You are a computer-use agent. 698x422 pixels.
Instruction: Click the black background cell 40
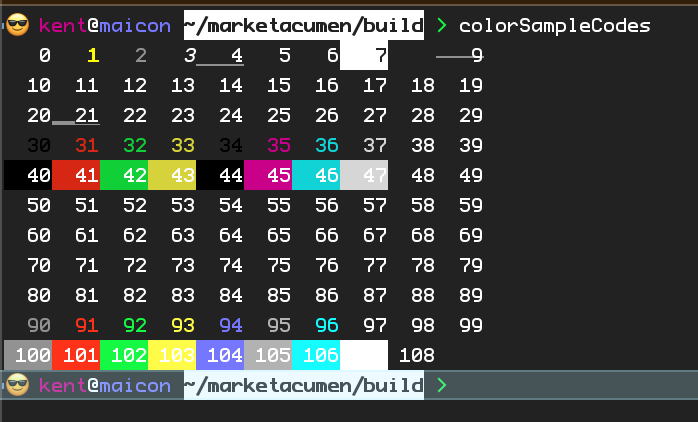pyautogui.click(x=28, y=175)
